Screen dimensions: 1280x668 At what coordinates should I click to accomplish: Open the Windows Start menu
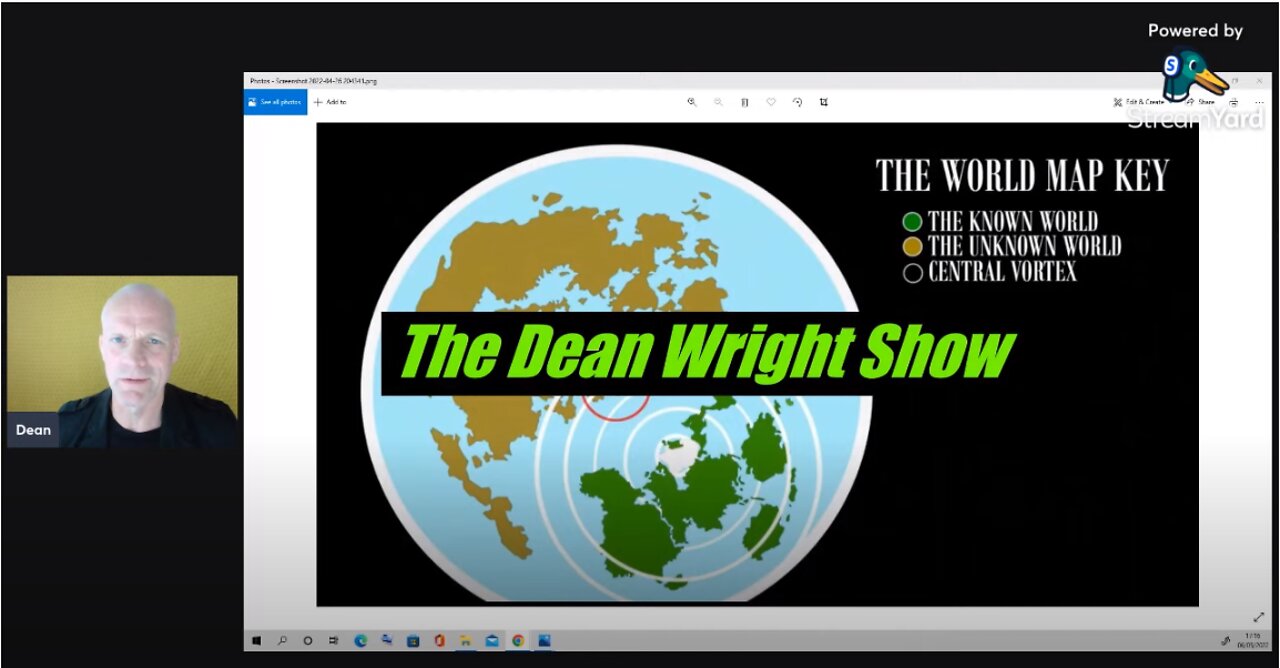[256, 641]
